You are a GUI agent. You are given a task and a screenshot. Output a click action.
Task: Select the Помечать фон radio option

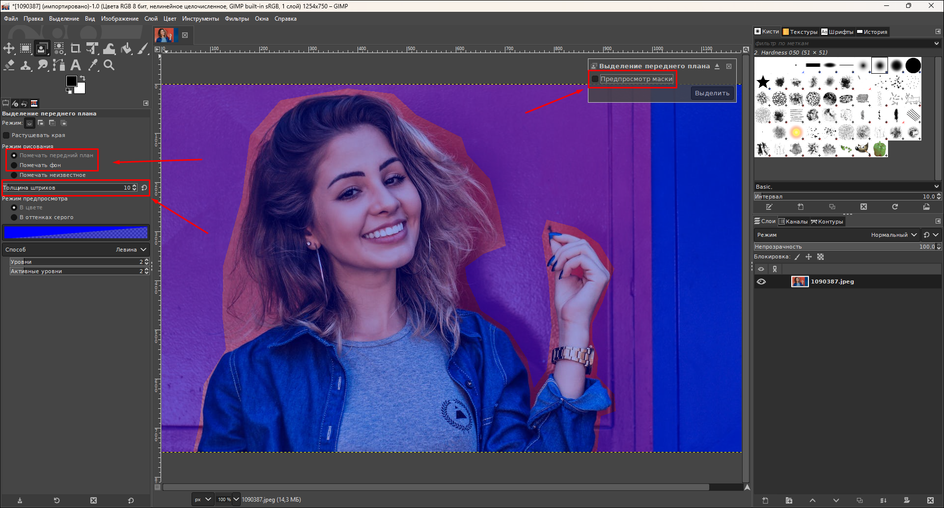click(x=14, y=165)
